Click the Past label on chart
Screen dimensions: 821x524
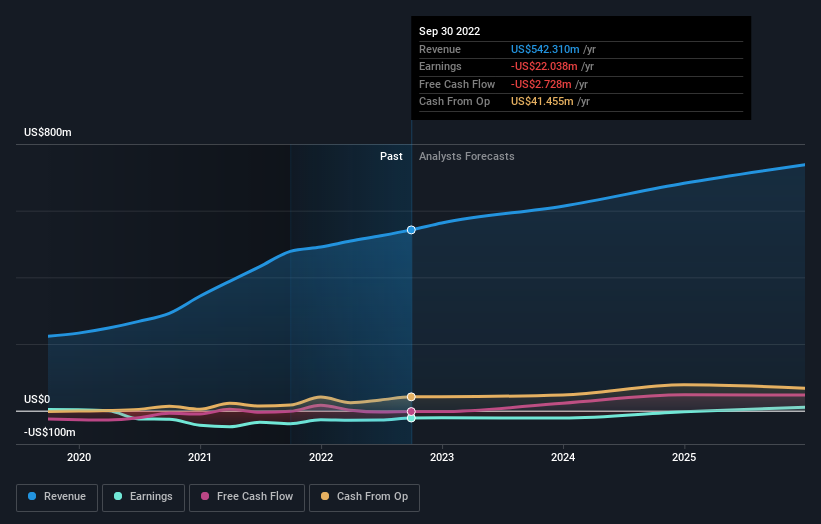click(391, 157)
